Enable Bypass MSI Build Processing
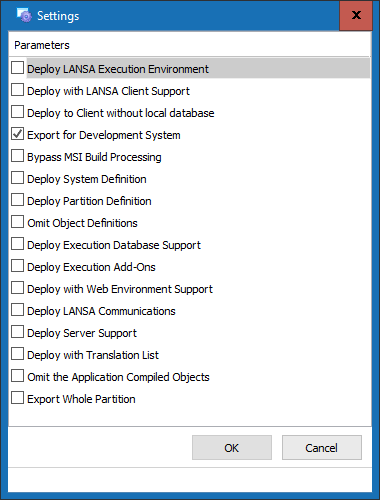 pos(17,156)
